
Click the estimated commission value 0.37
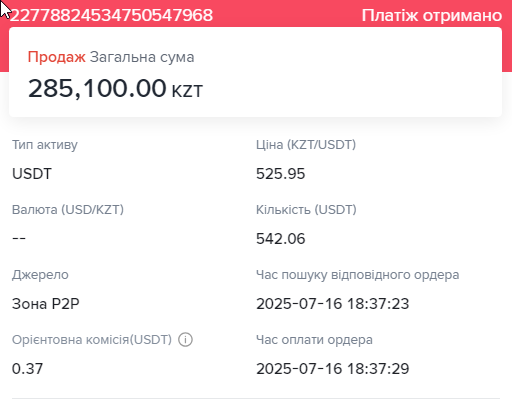27,369
